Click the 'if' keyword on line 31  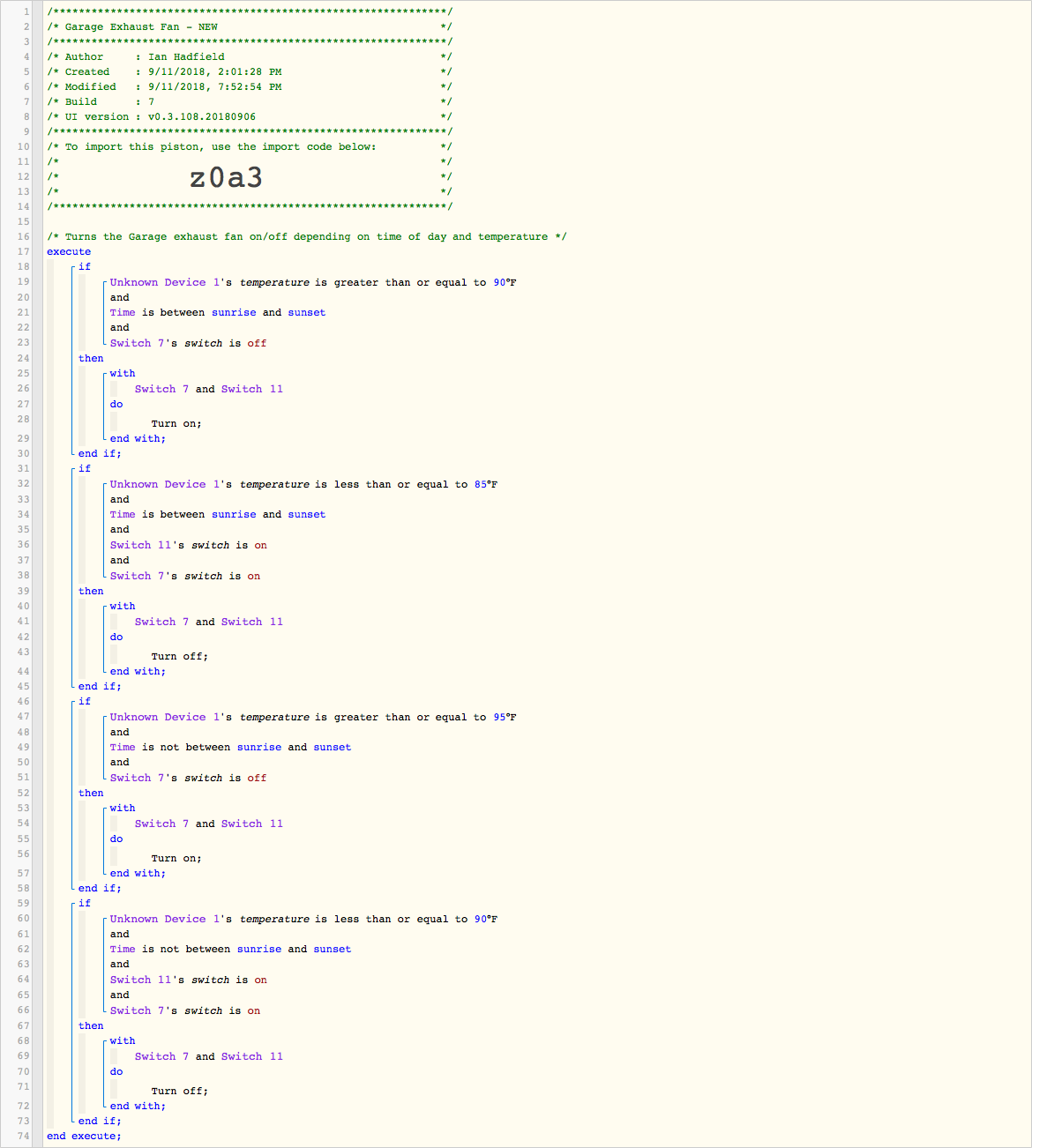(x=85, y=468)
